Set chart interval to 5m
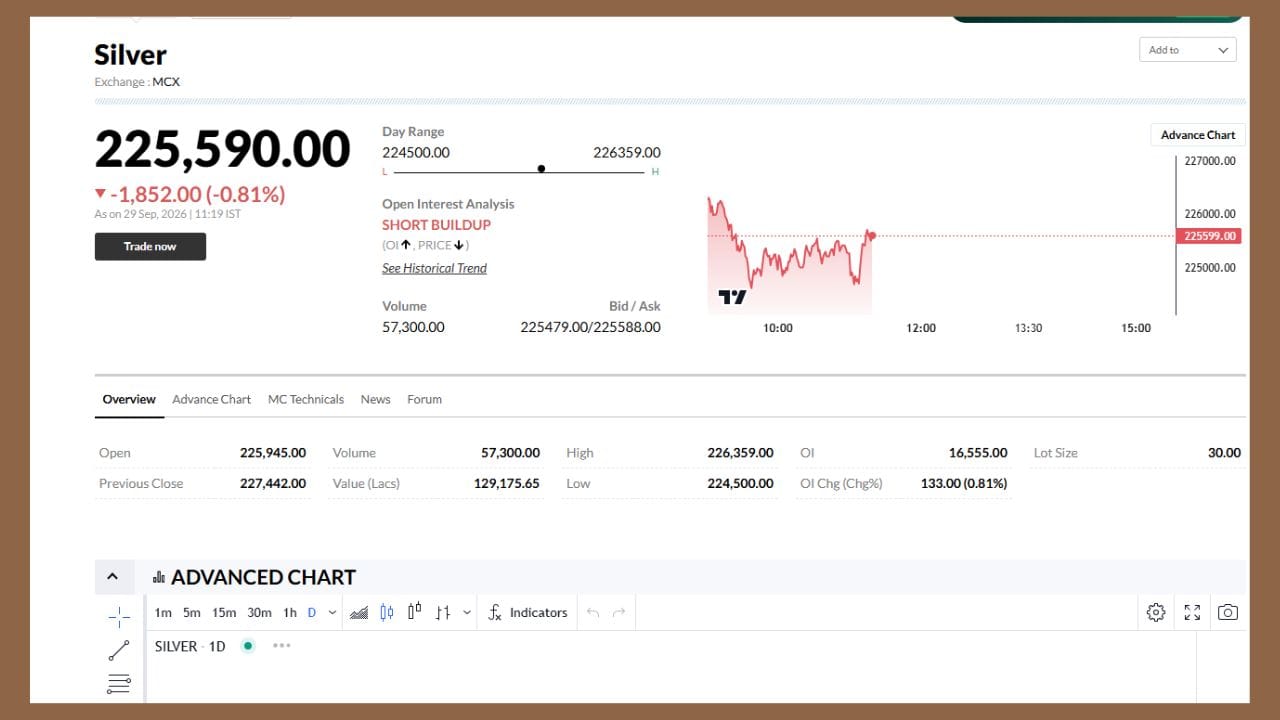Screen dimensions: 1280x720 191,613
